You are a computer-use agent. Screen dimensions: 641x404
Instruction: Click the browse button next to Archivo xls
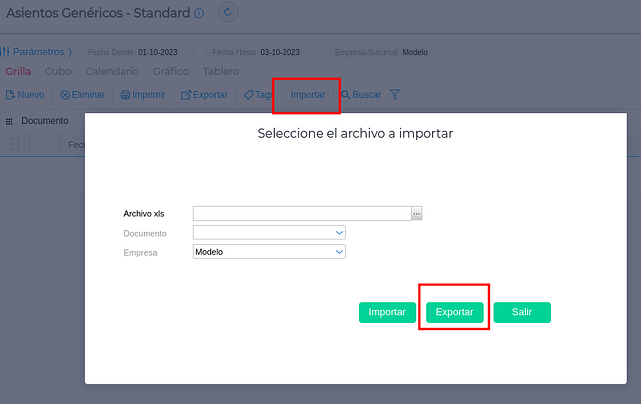click(x=417, y=213)
